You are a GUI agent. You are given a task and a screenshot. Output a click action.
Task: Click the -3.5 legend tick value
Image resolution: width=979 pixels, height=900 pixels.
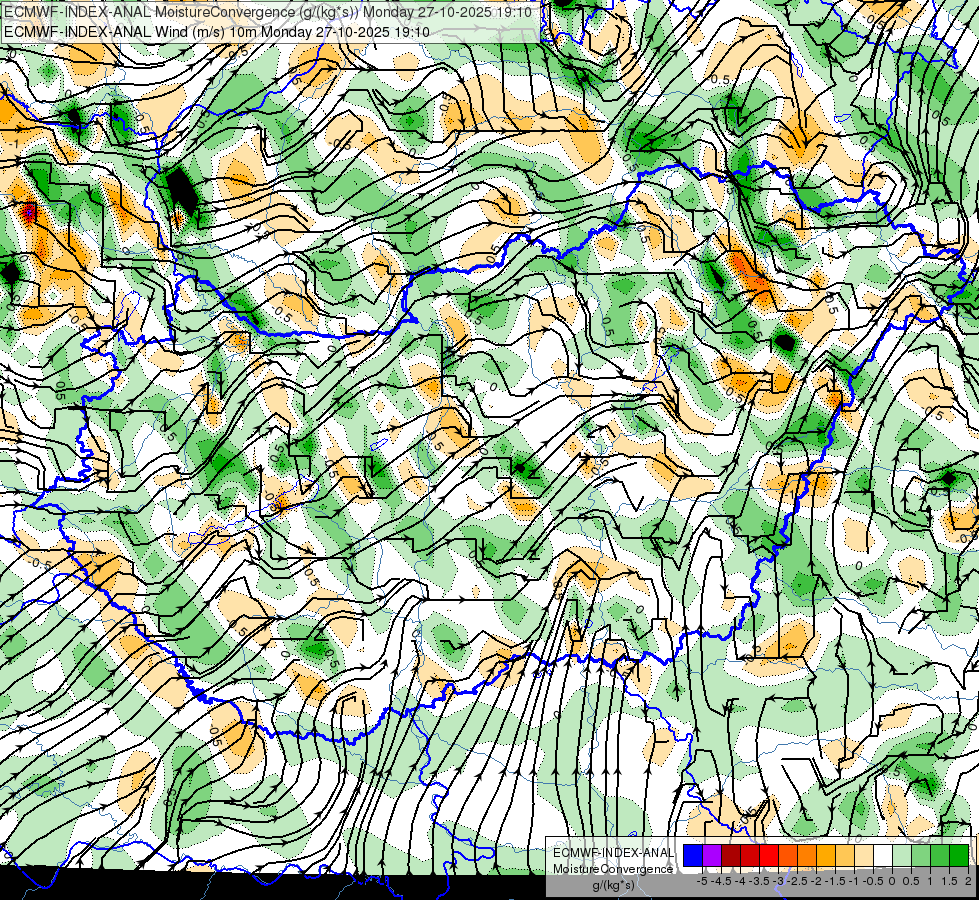(760, 881)
